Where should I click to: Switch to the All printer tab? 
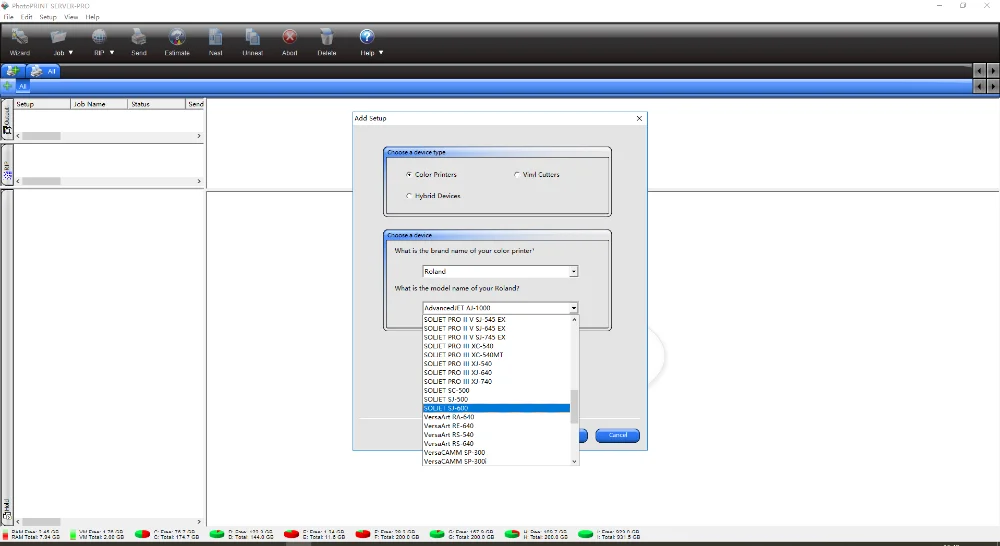[x=43, y=71]
